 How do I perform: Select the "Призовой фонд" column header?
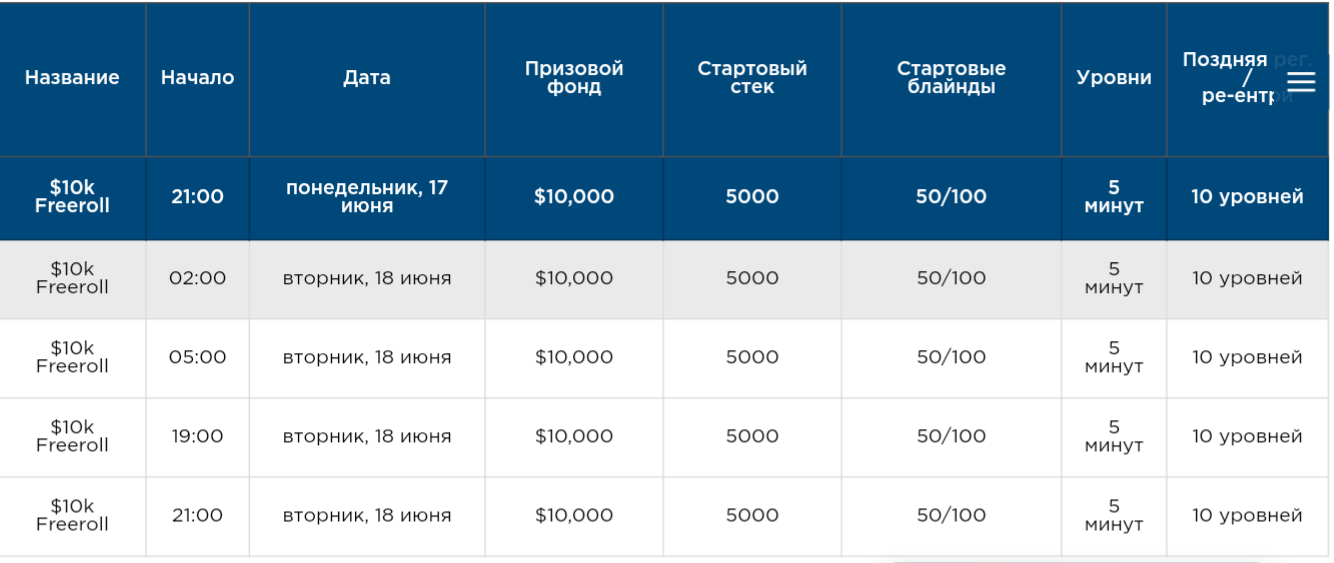coord(574,78)
